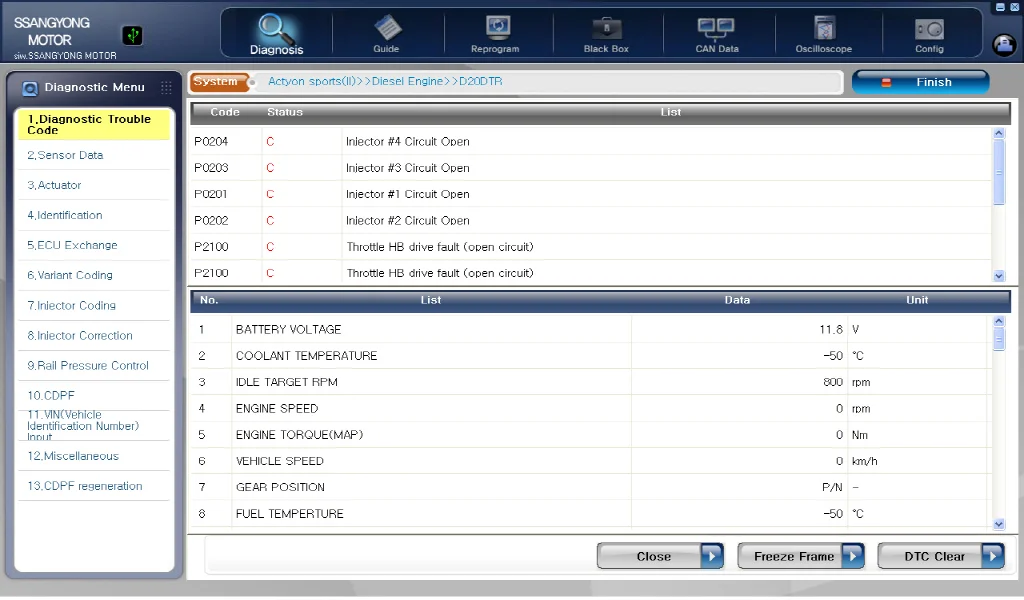Click the Status column header

pos(285,112)
